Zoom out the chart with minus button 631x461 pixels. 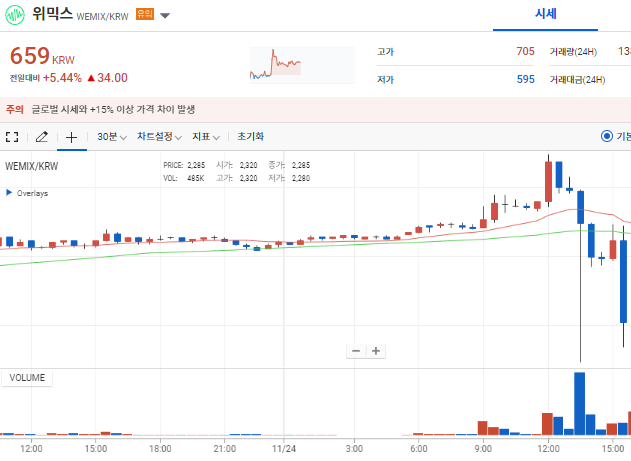click(356, 351)
